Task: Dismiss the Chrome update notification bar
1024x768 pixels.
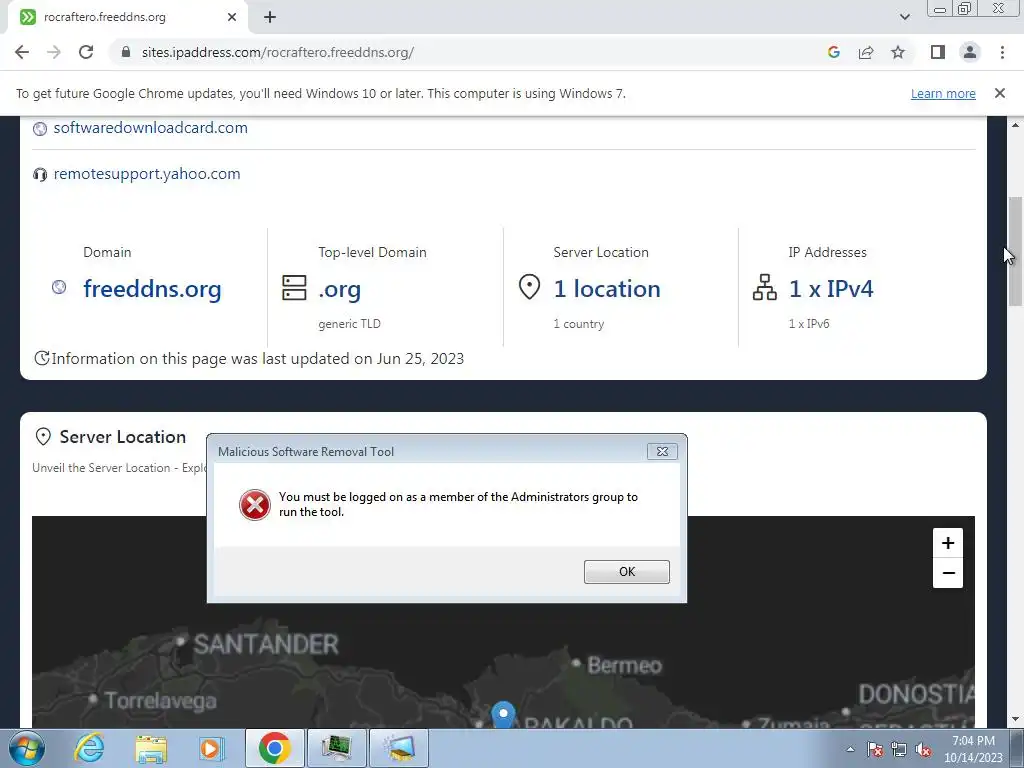Action: 999,93
